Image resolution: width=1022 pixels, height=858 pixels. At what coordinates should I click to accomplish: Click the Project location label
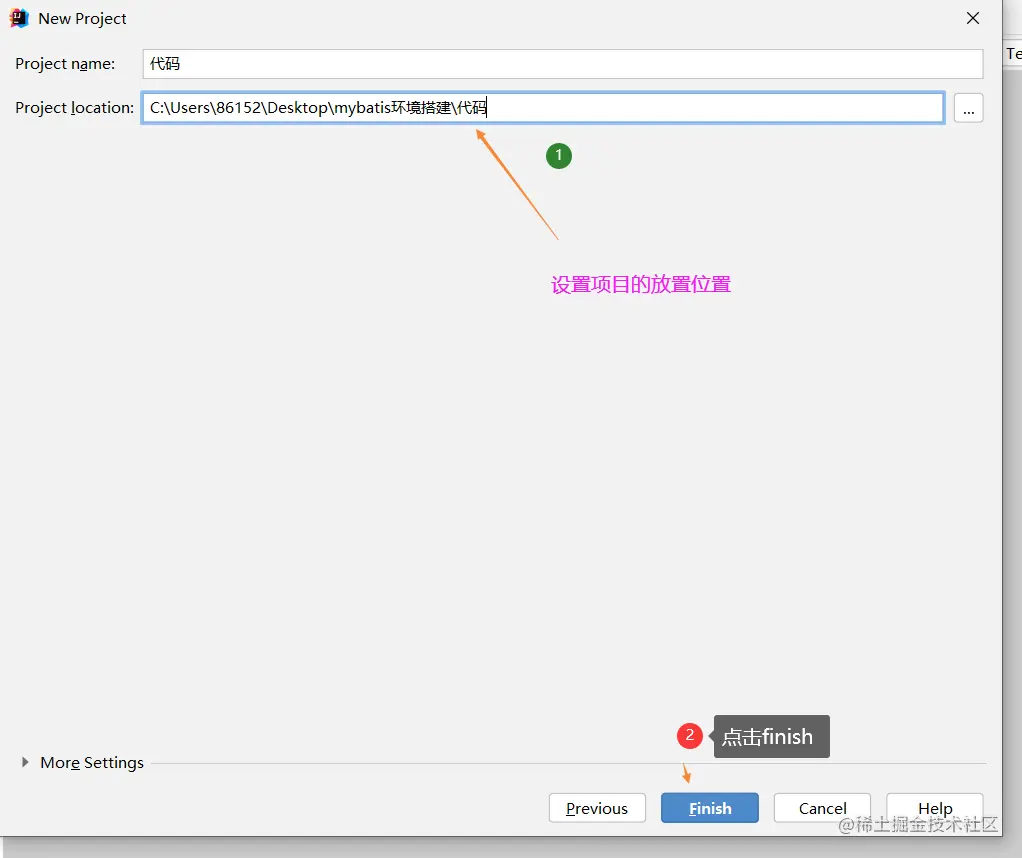pyautogui.click(x=74, y=108)
